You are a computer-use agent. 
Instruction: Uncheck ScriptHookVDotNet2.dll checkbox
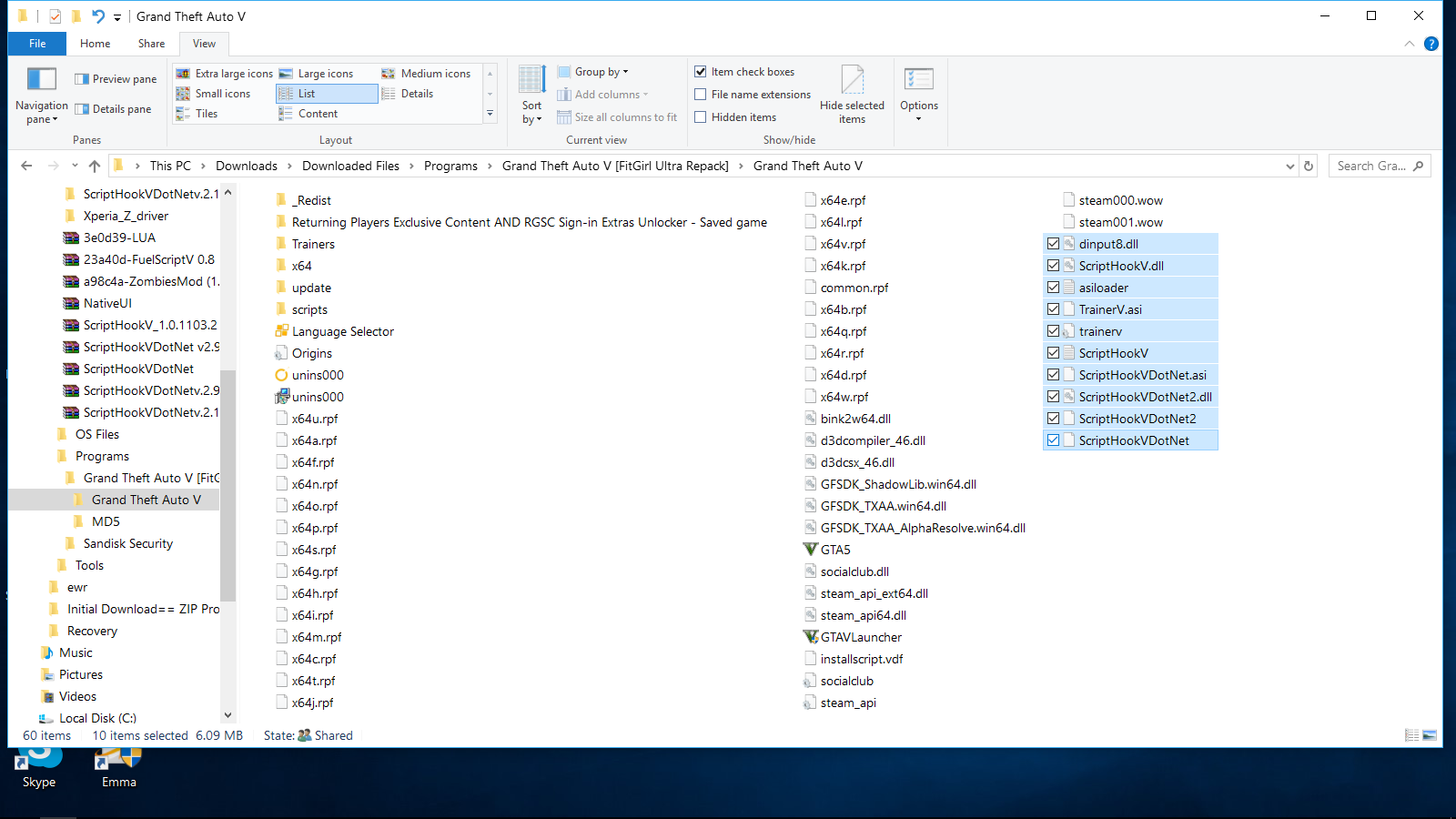tap(1053, 397)
